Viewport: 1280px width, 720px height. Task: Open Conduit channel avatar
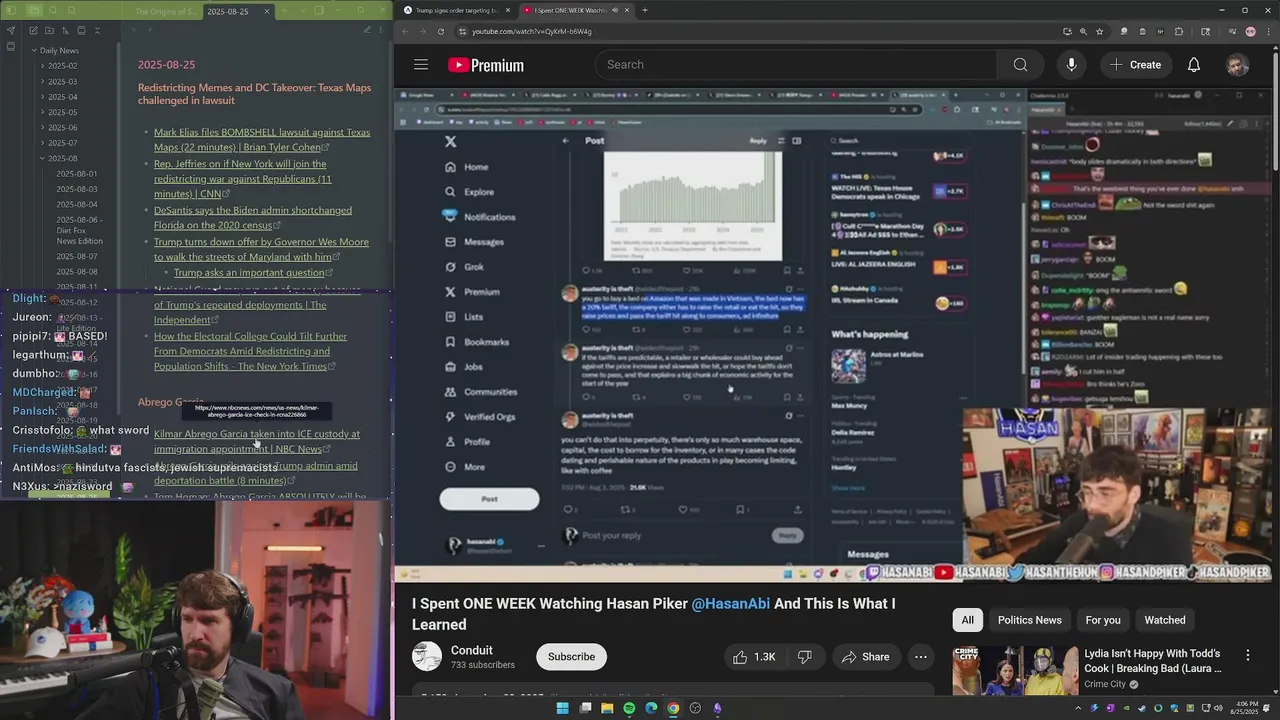(x=427, y=656)
